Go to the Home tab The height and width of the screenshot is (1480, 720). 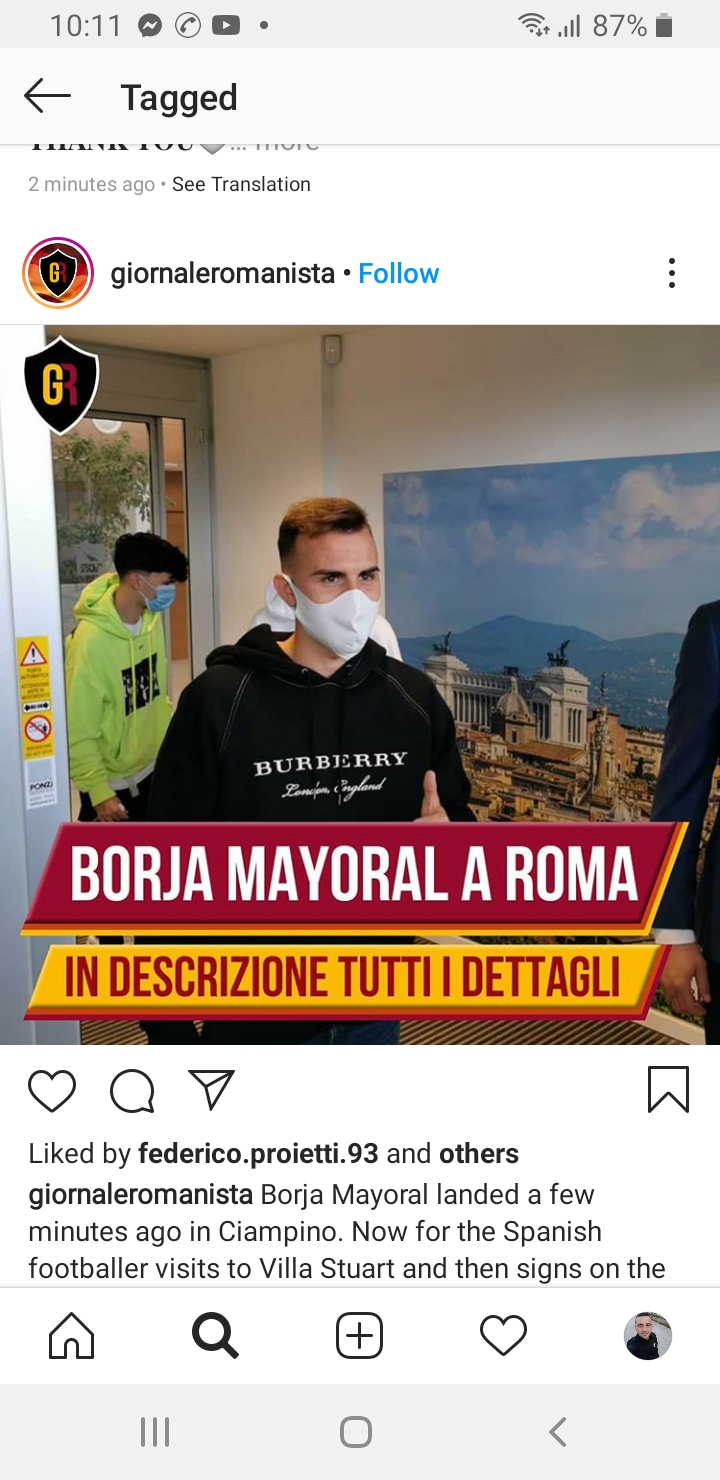click(72, 1336)
